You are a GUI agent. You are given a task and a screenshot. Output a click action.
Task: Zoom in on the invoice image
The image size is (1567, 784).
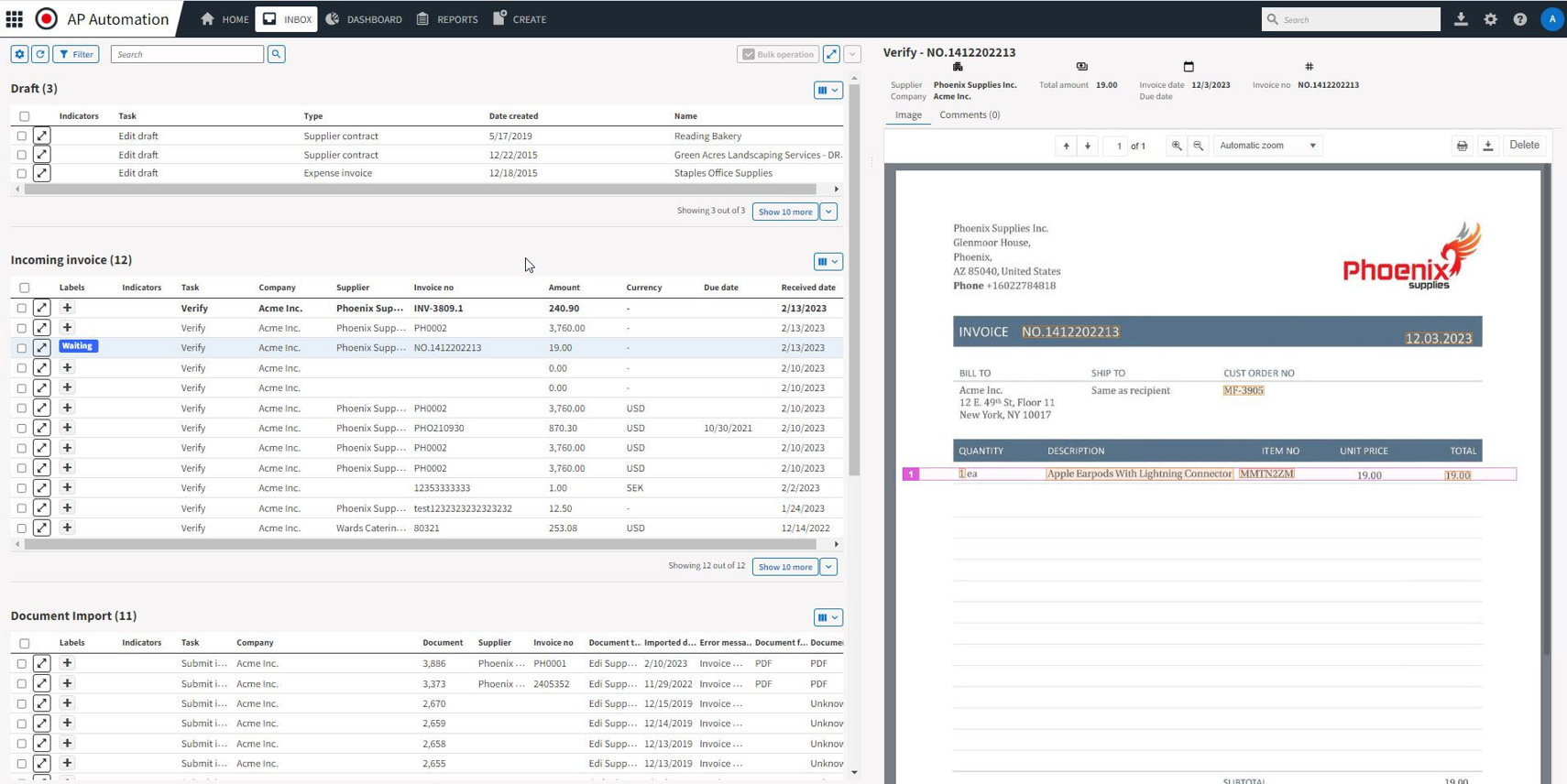1177,146
